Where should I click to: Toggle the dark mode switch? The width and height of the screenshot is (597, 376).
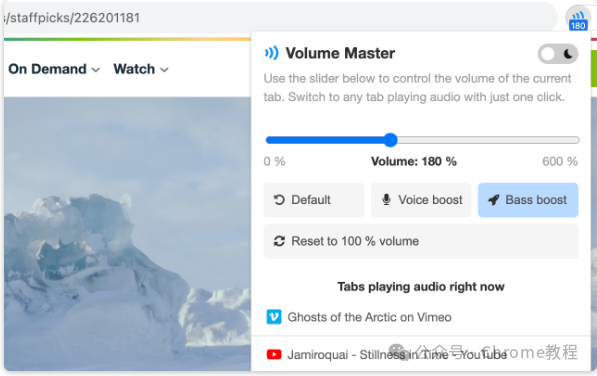pyautogui.click(x=558, y=54)
